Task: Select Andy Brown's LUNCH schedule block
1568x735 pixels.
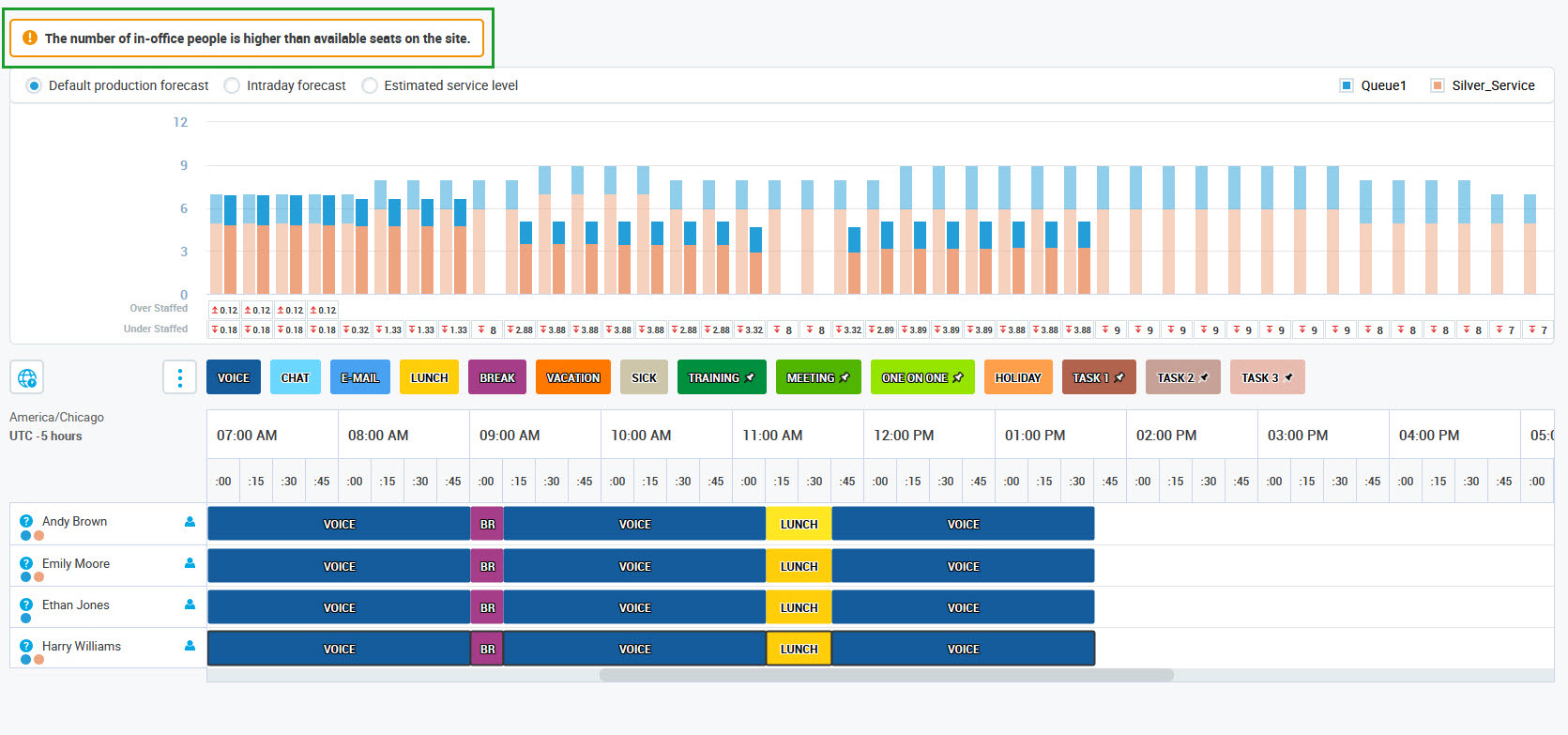Action: tap(799, 524)
